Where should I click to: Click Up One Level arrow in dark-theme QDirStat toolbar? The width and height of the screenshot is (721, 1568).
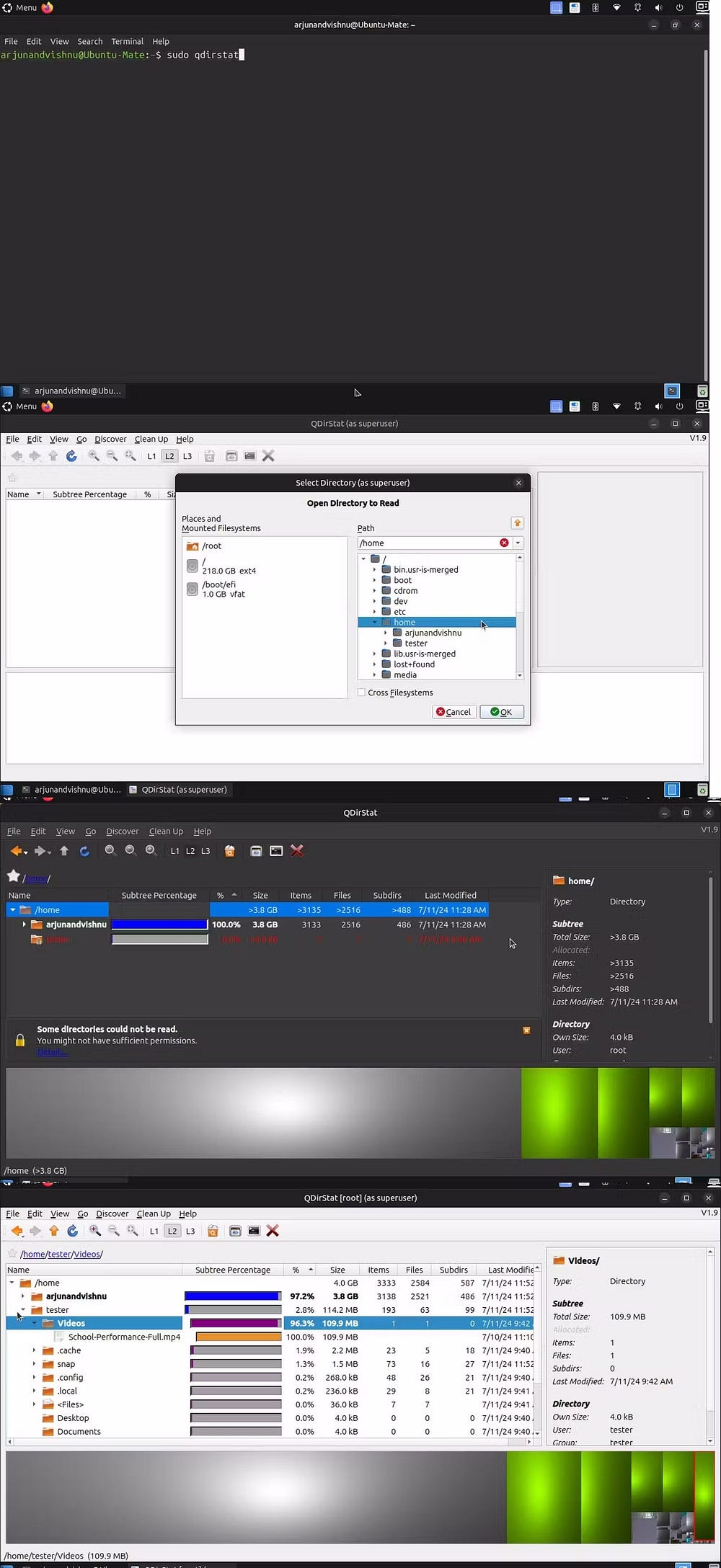(64, 851)
